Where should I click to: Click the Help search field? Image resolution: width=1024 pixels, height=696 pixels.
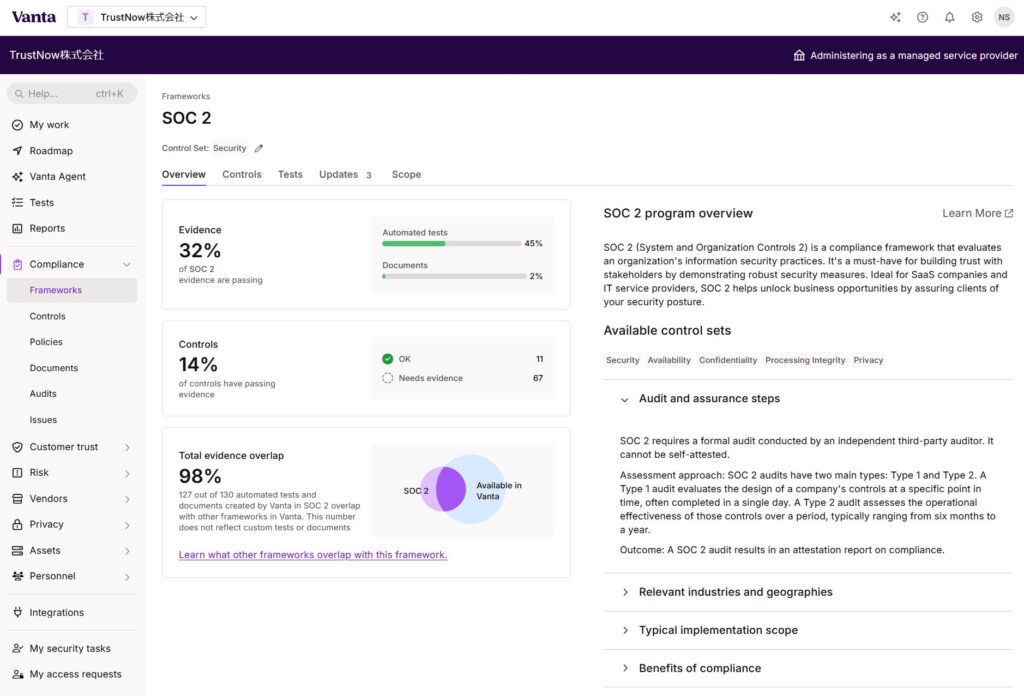pyautogui.click(x=72, y=94)
